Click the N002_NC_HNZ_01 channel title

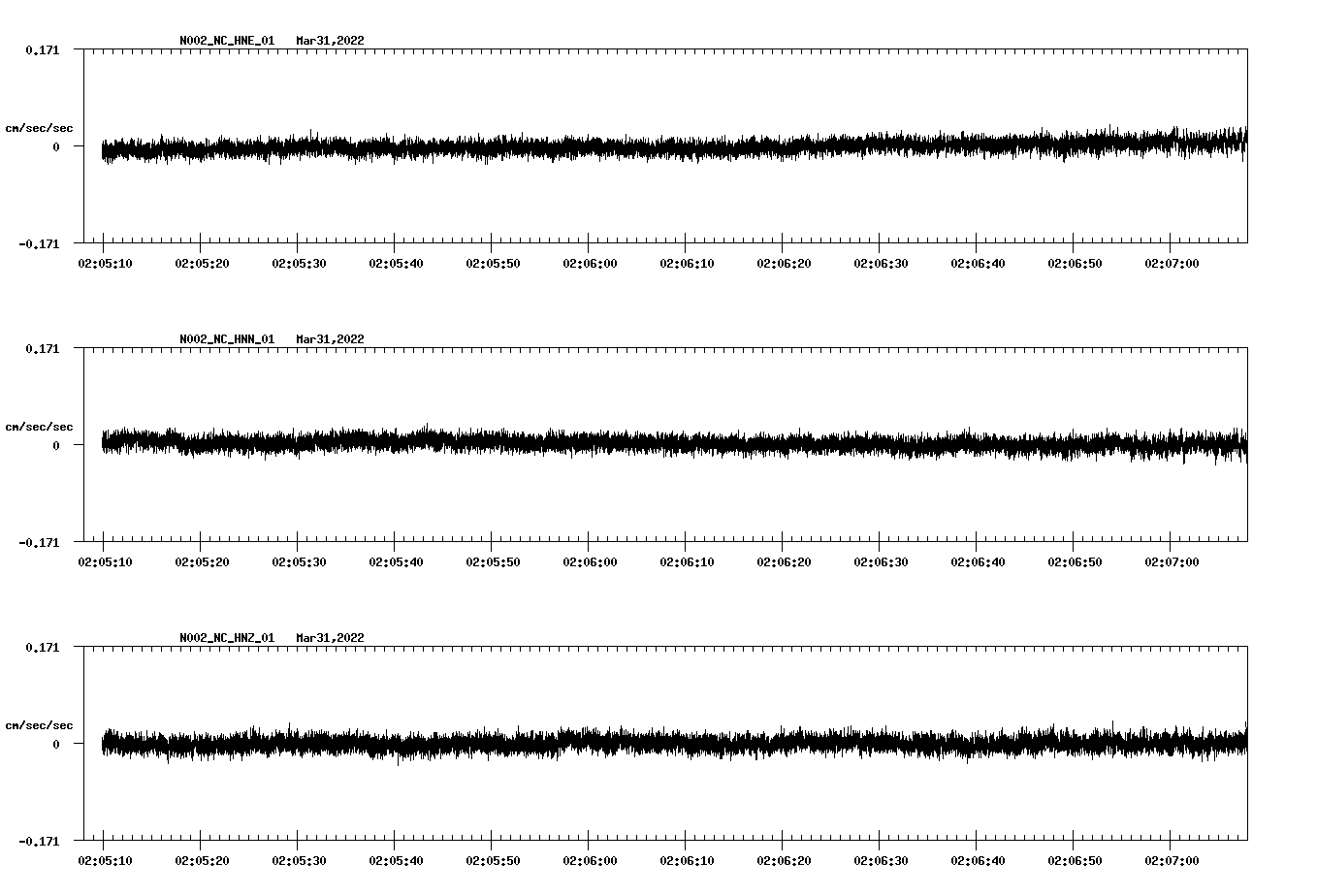pos(227,638)
